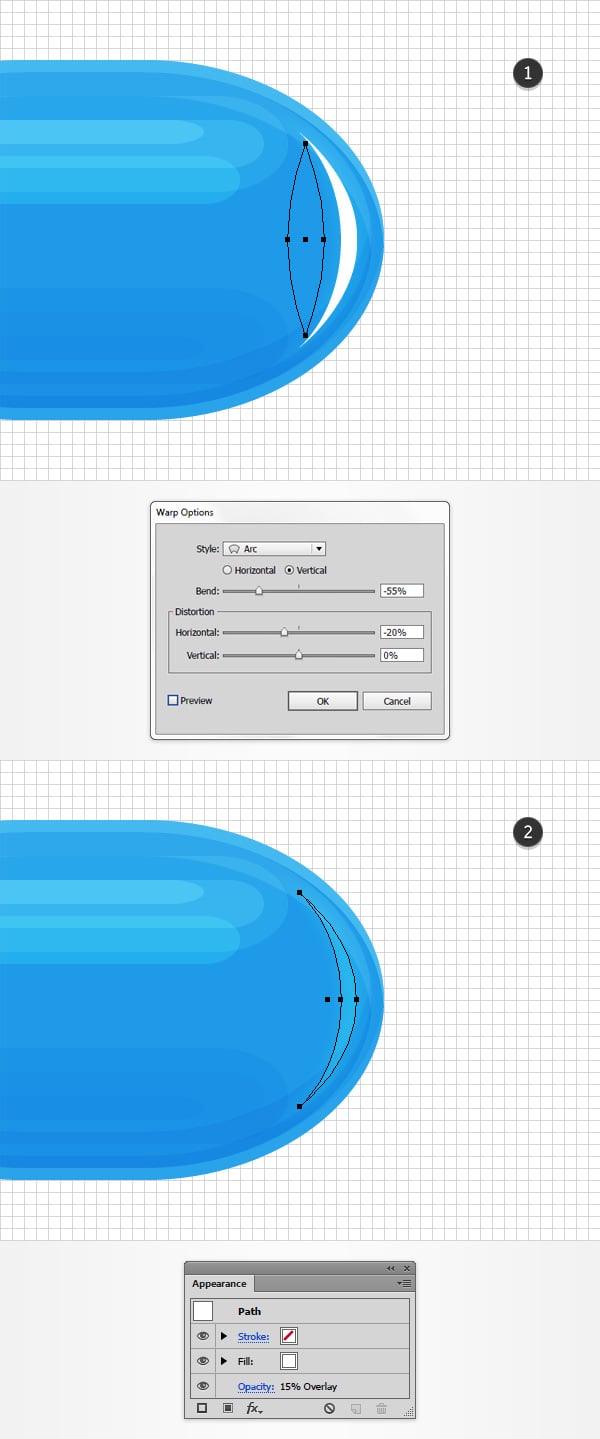Click the Clear Appearance icon

click(x=329, y=1408)
